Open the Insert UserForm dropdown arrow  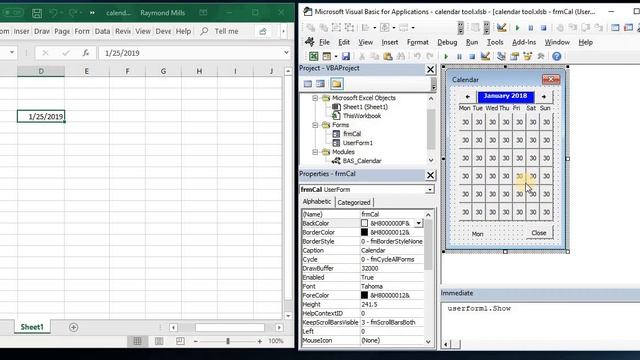[336, 56]
